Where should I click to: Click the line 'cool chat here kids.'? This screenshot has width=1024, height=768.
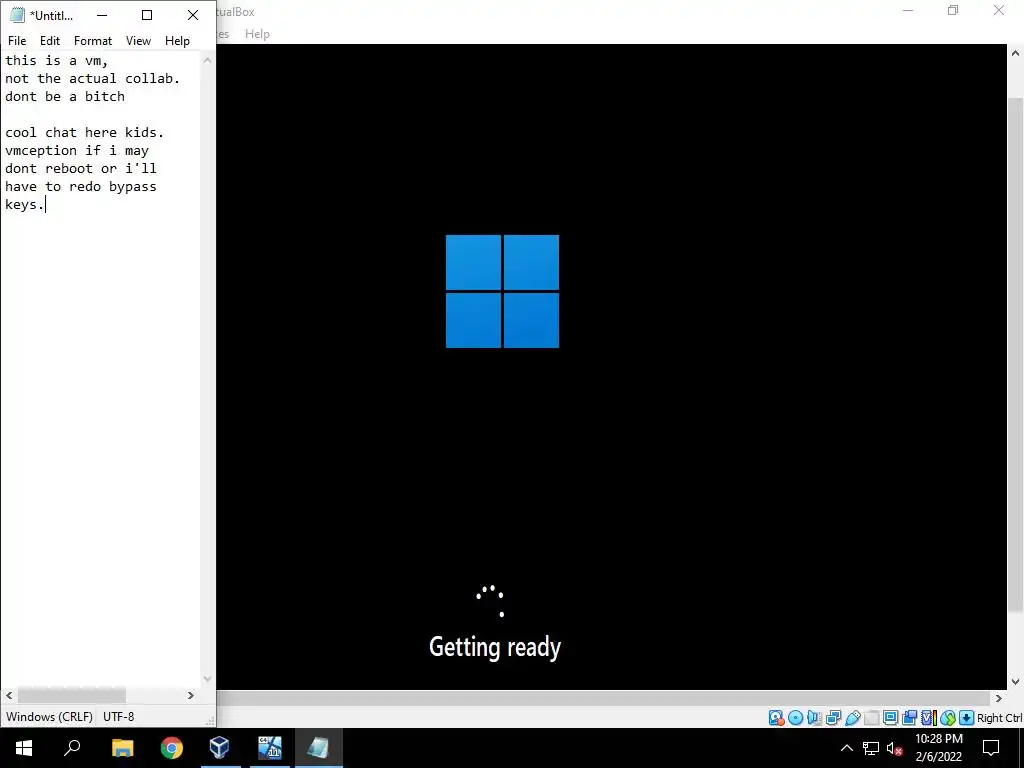click(x=84, y=133)
